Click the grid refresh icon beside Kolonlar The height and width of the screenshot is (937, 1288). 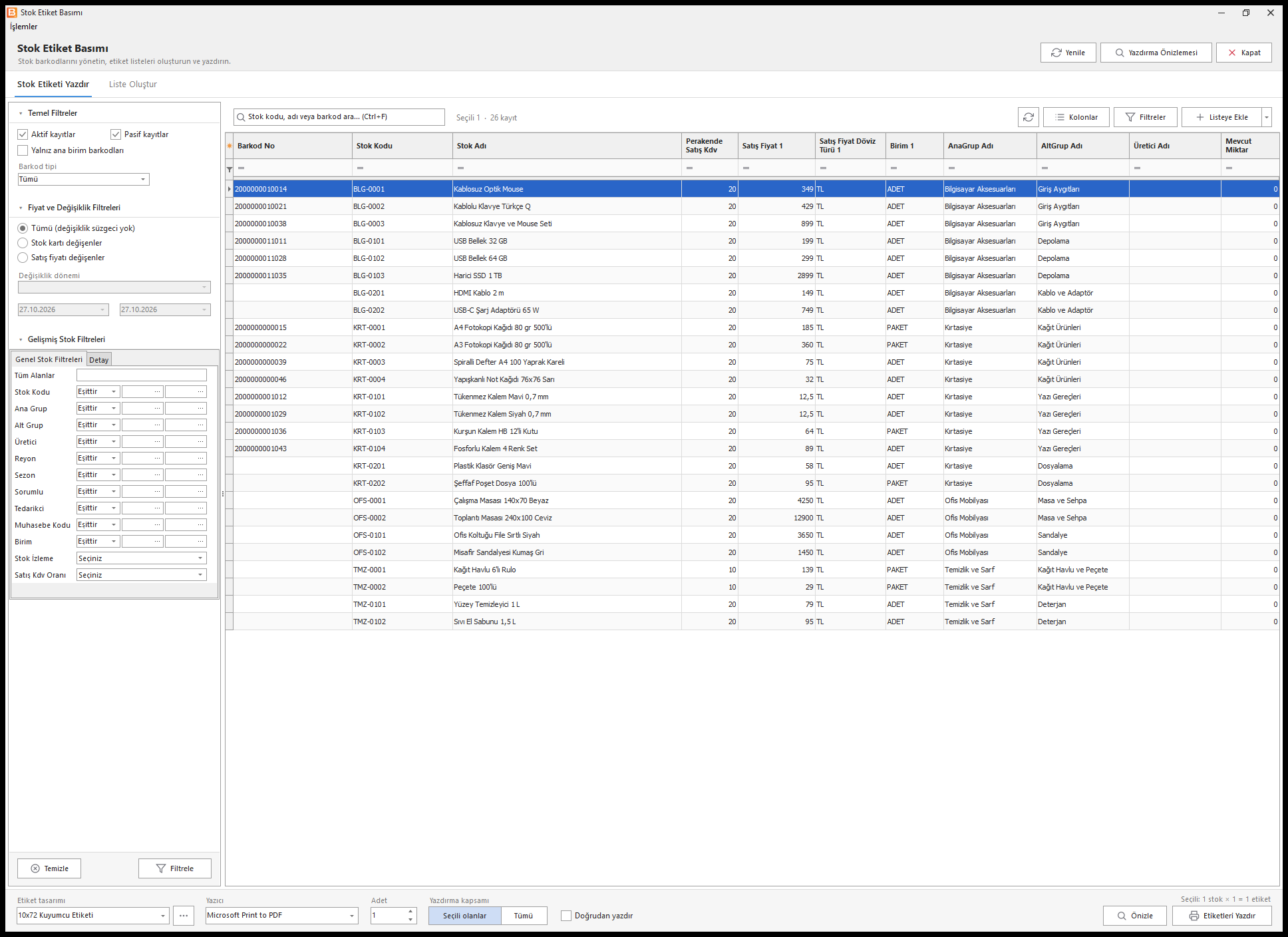1028,117
